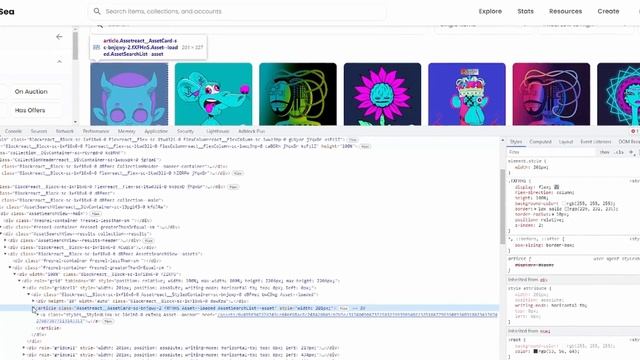Open the blue horned creature NFT thumbnail
640x360 pixels.
tap(129, 94)
